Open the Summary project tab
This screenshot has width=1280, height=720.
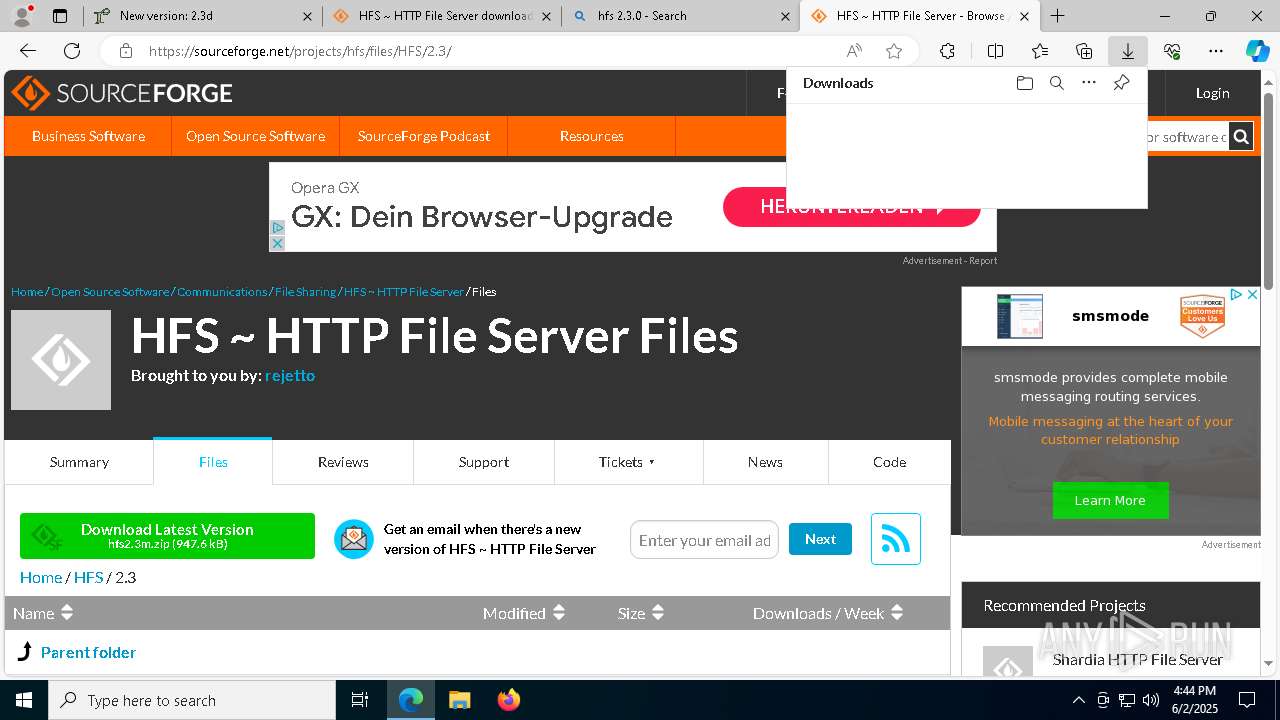79,462
